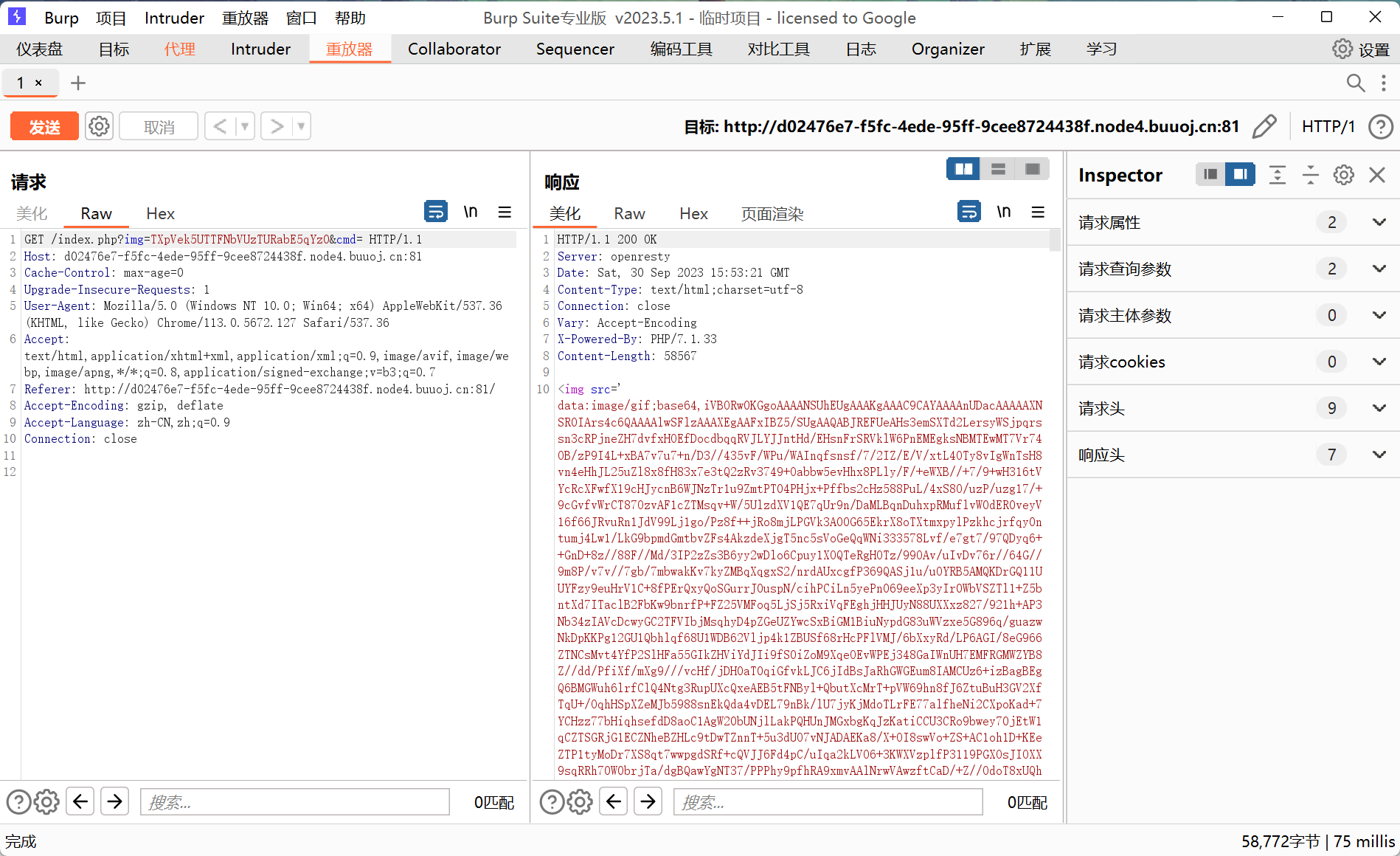The image size is (1400, 856).
Task: Close repeater tab 1
Action: coord(39,83)
